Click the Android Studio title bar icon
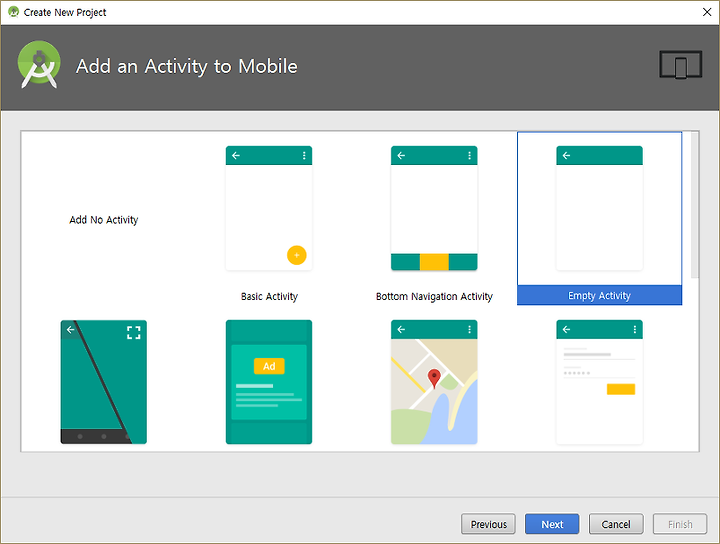The image size is (720, 544). pos(13,11)
